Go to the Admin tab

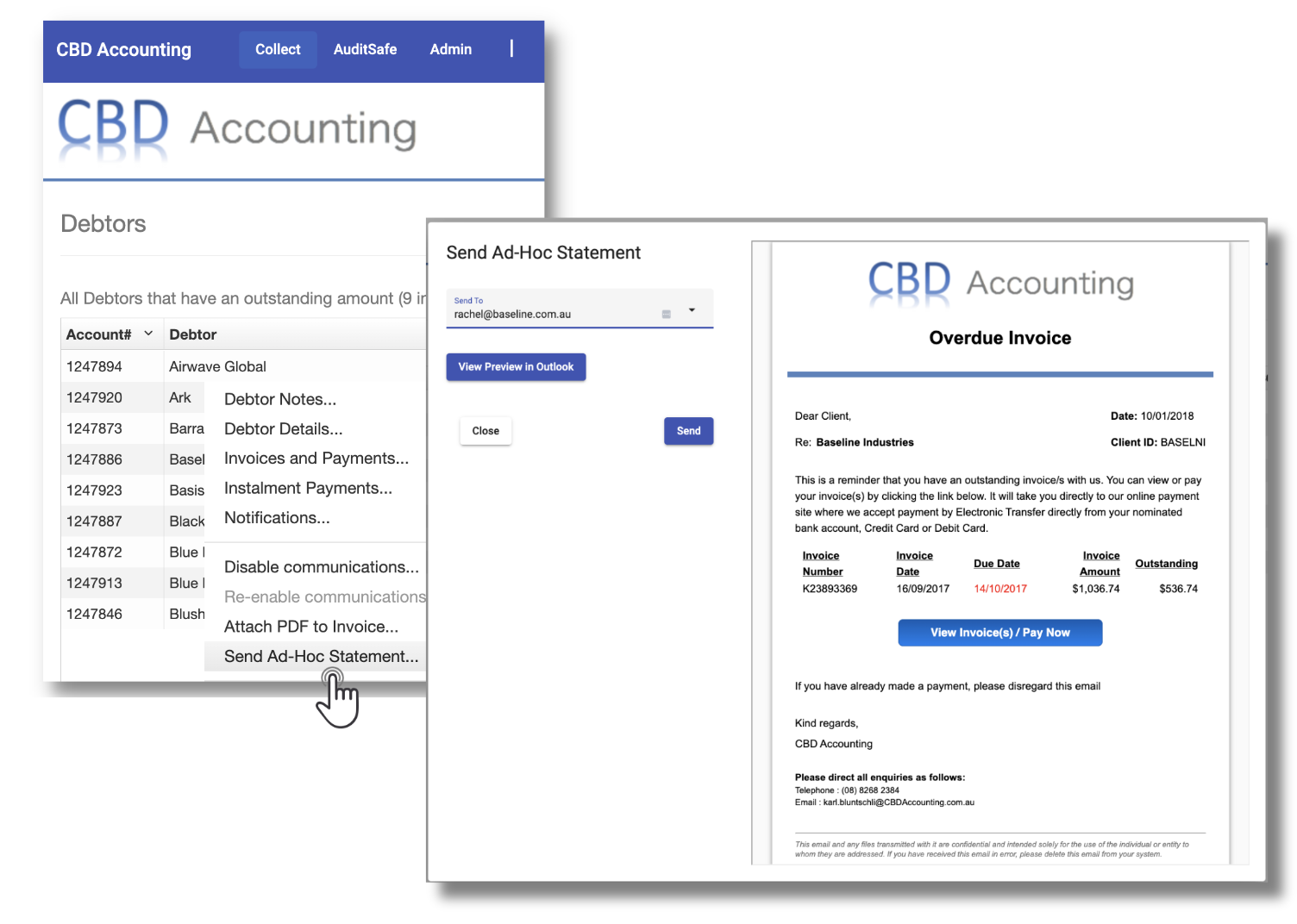[x=450, y=50]
